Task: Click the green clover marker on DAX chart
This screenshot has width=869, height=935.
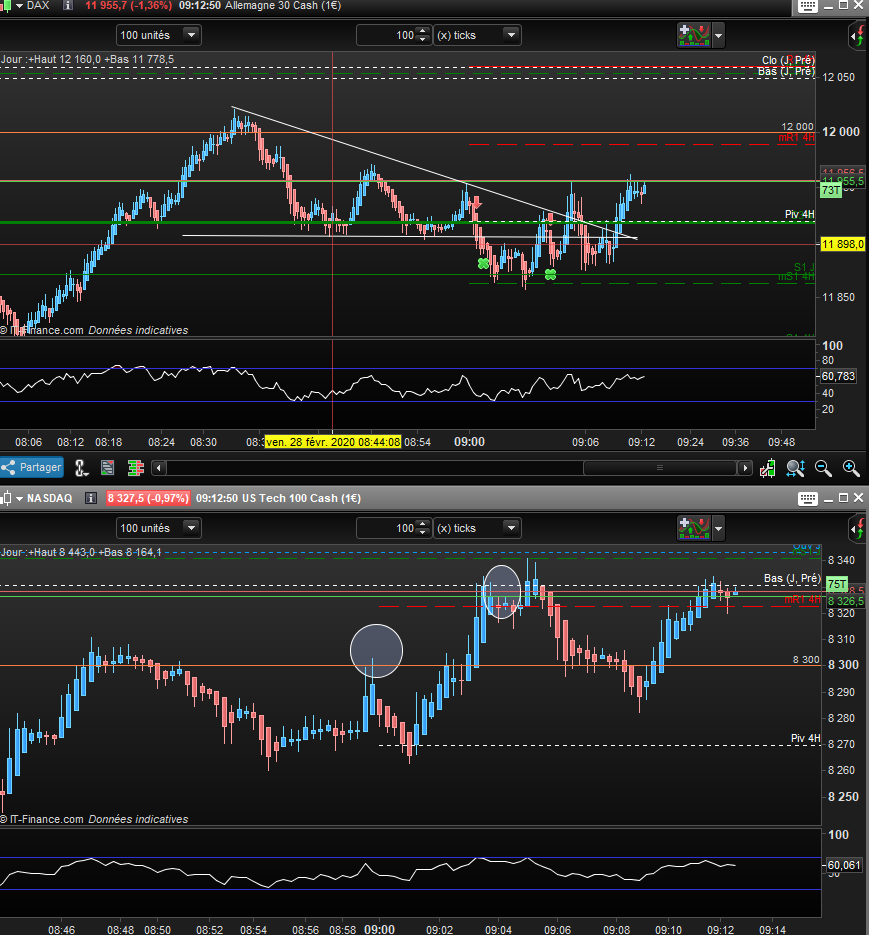Action: pyautogui.click(x=484, y=264)
